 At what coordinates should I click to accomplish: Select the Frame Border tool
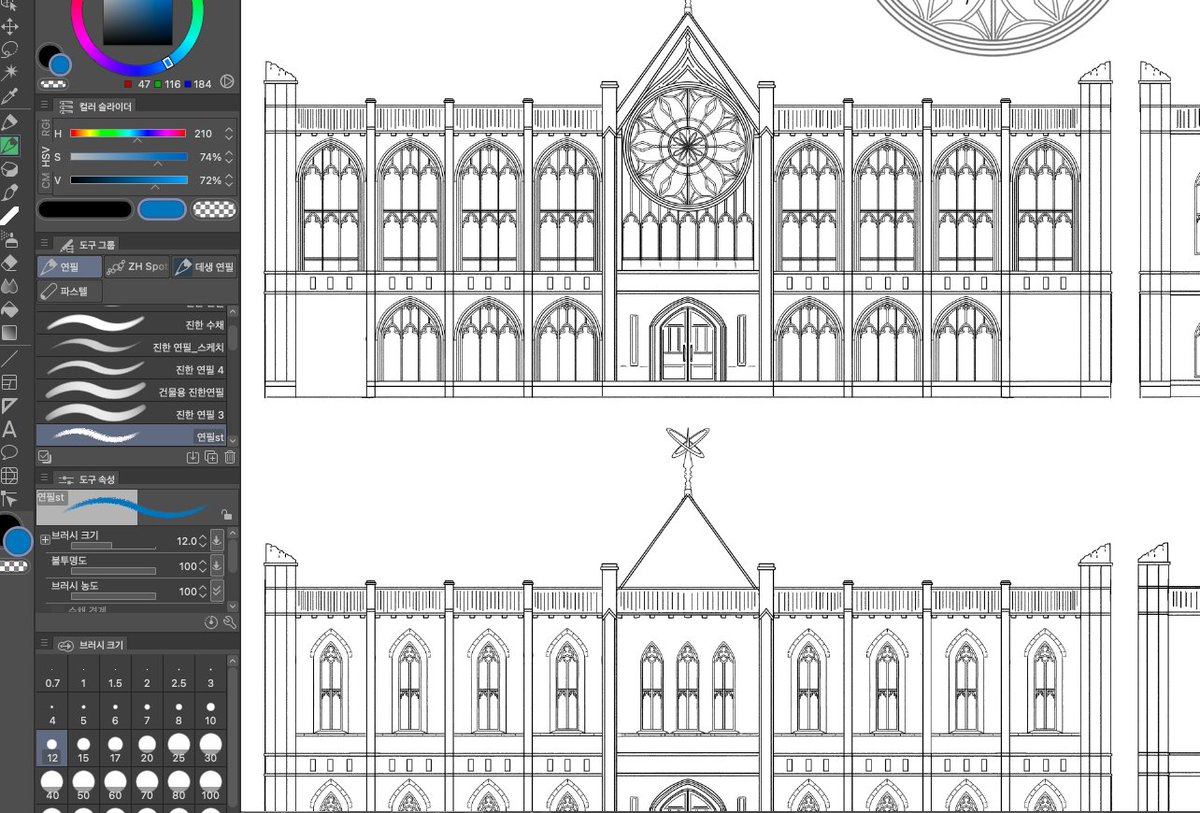click(x=10, y=381)
